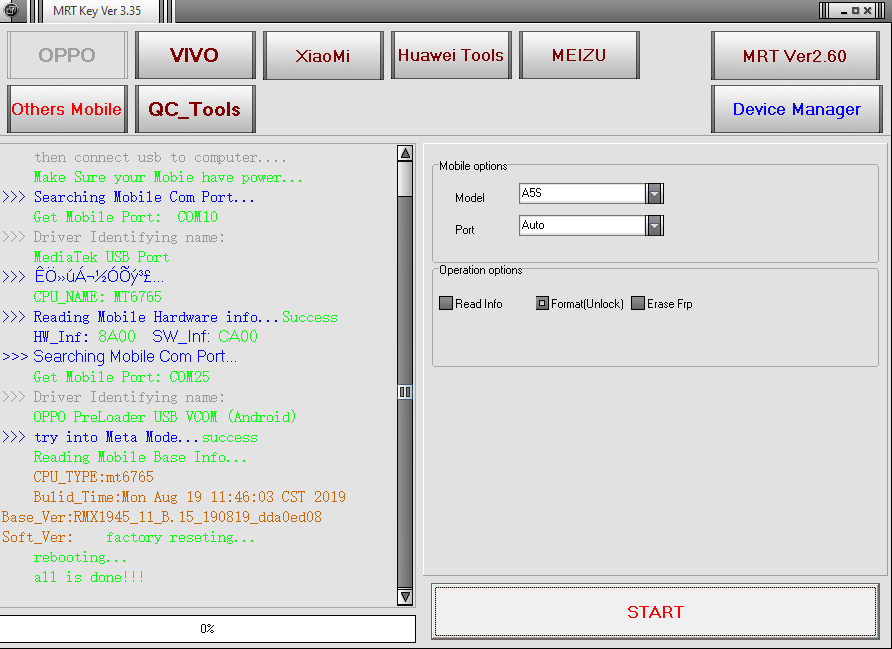The height and width of the screenshot is (649, 892).
Task: Click log line 'OPPO PreLoader USB VCOM (Android)'
Action: tap(164, 417)
